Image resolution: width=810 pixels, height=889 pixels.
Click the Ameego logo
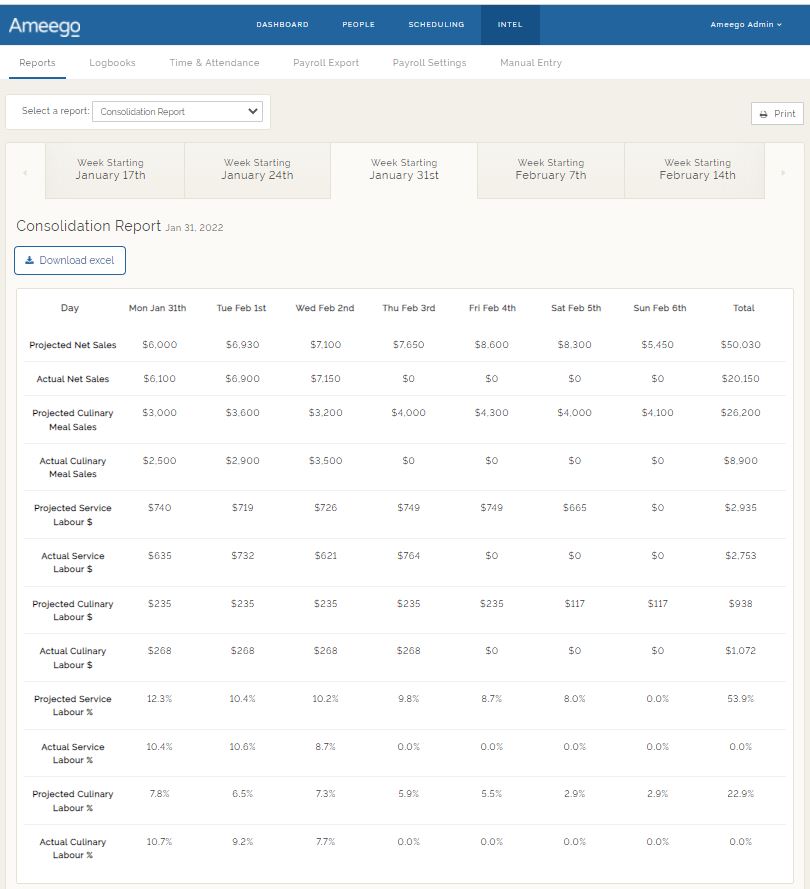pyautogui.click(x=44, y=26)
